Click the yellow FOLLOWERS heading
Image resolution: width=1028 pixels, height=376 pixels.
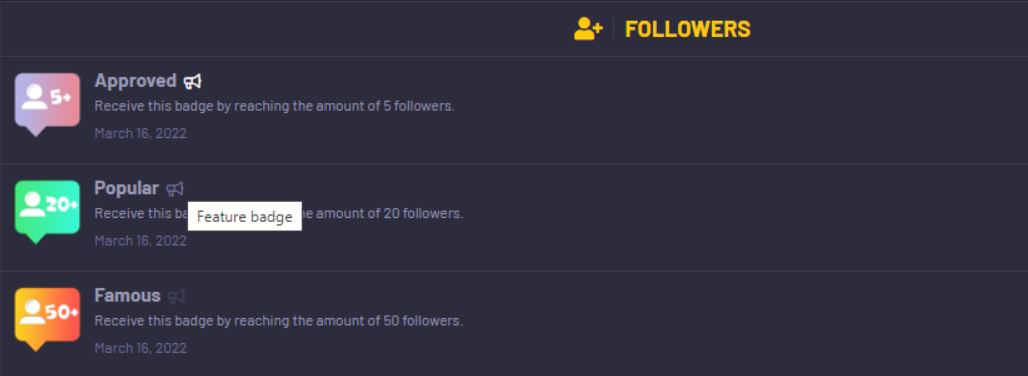(688, 29)
